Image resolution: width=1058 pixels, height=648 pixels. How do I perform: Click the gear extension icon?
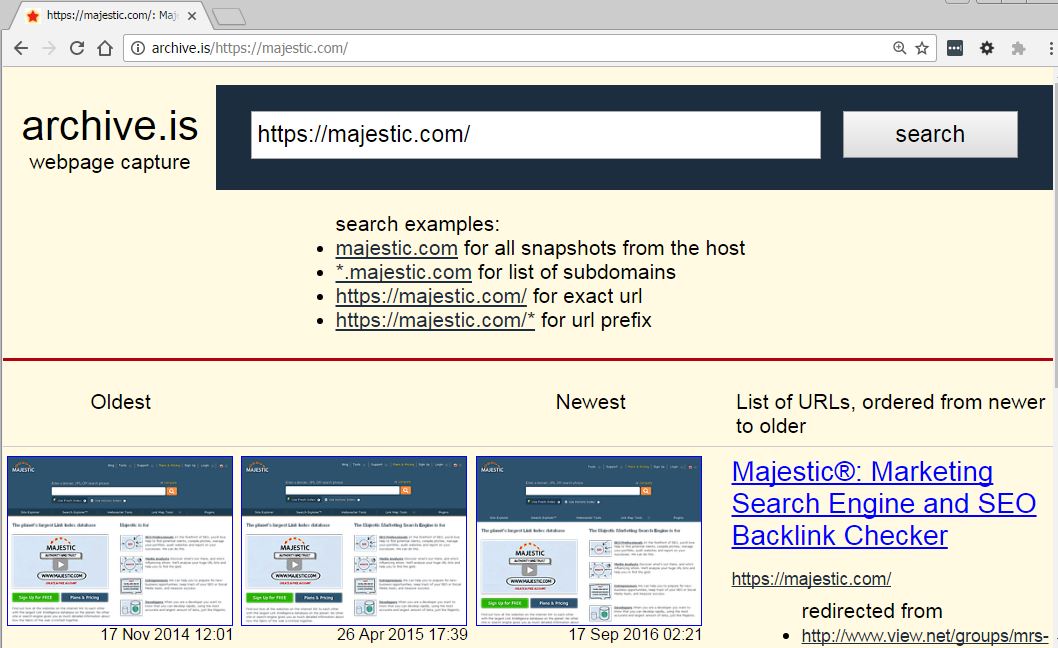coord(987,48)
